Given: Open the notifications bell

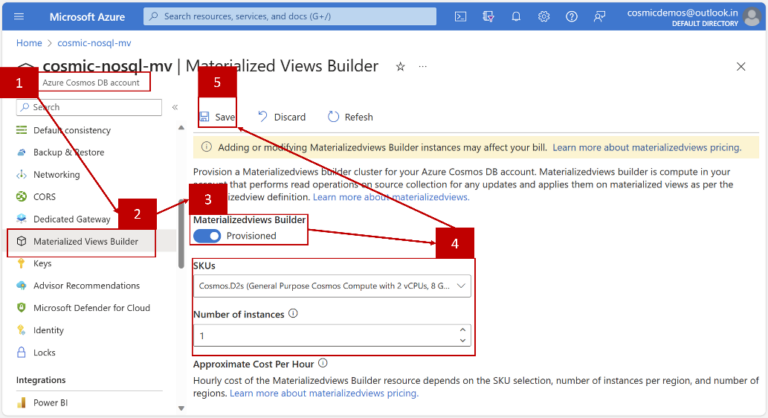Looking at the screenshot, I should (x=516, y=16).
